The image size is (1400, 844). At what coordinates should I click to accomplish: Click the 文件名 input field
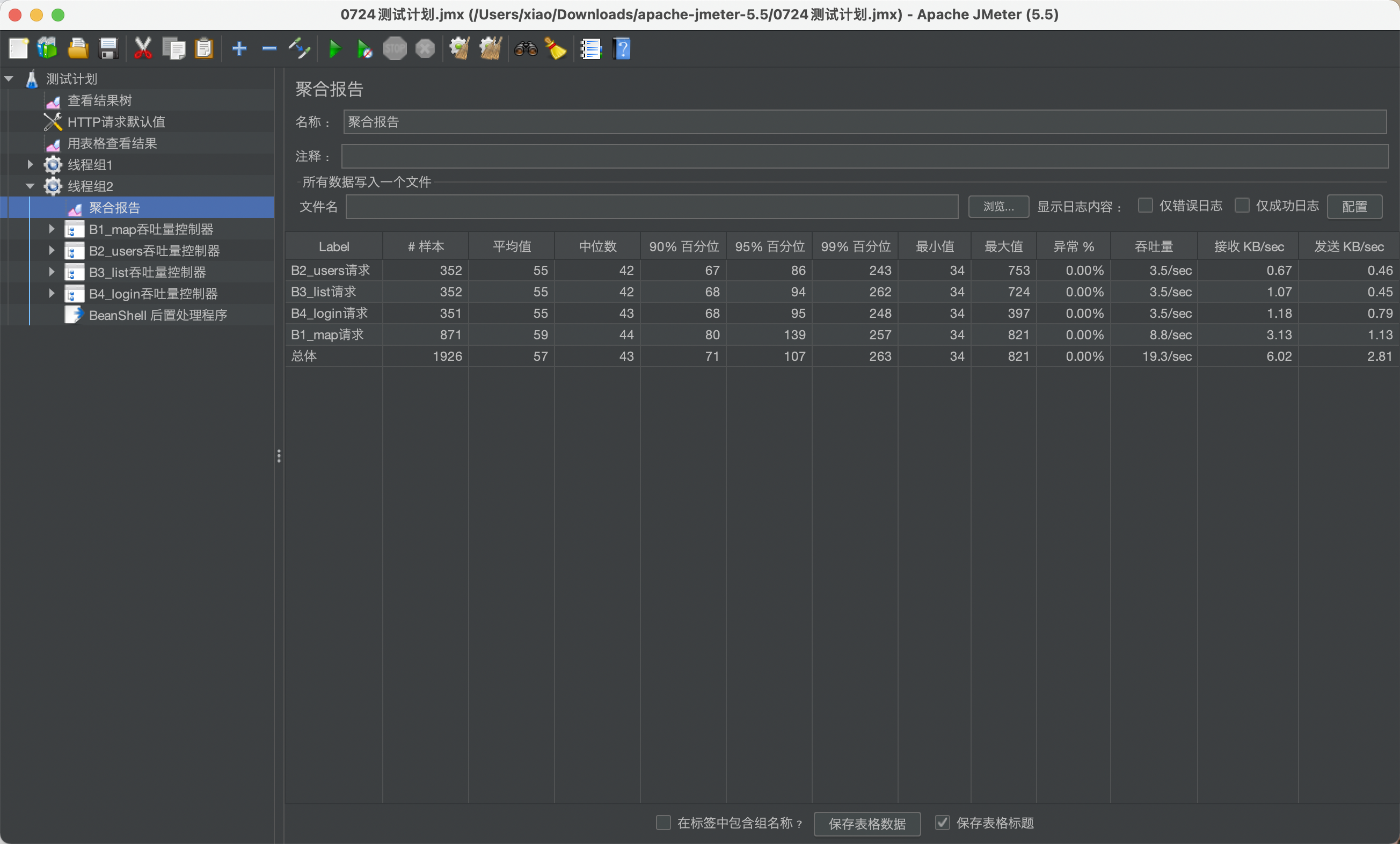pyautogui.click(x=651, y=206)
